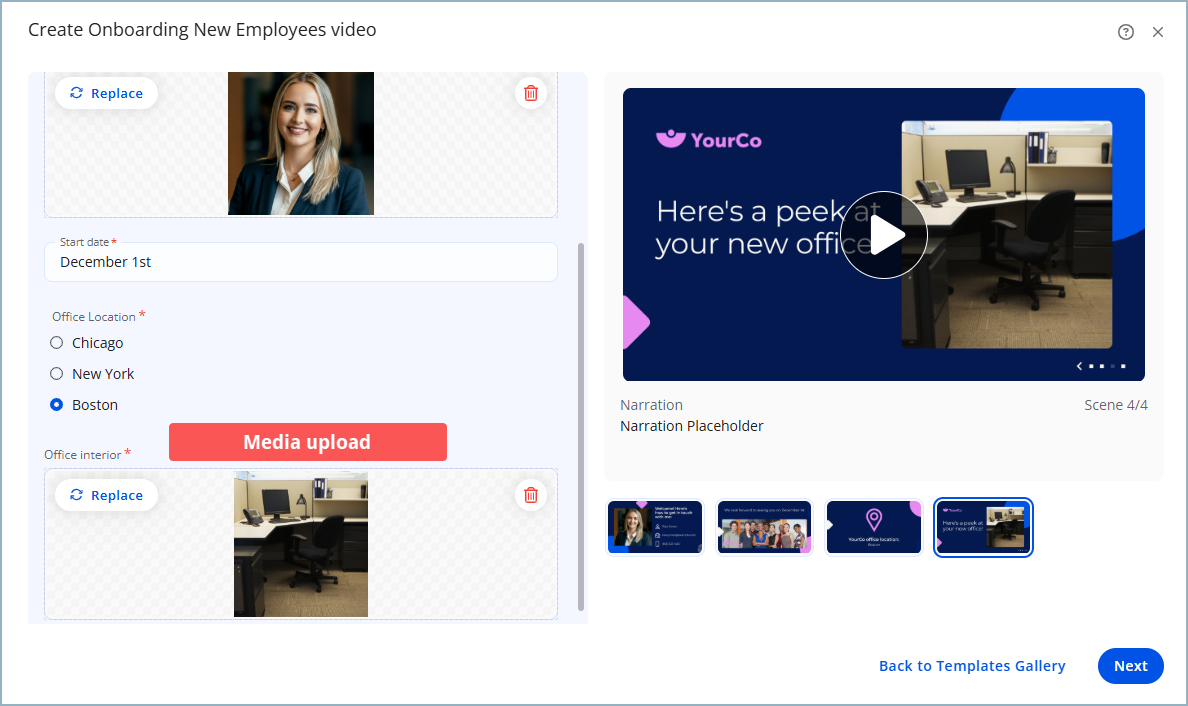The image size is (1188, 706).
Task: Click the Office Location label
Action: pyautogui.click(x=94, y=317)
